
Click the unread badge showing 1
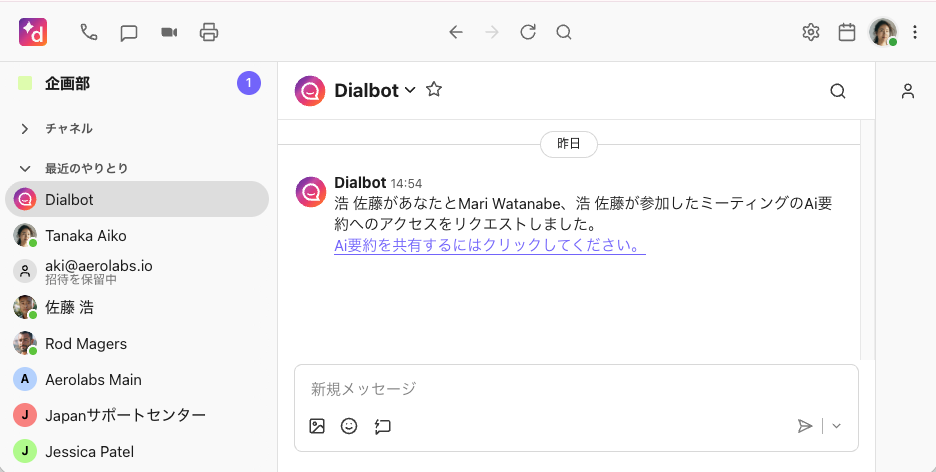point(249,83)
